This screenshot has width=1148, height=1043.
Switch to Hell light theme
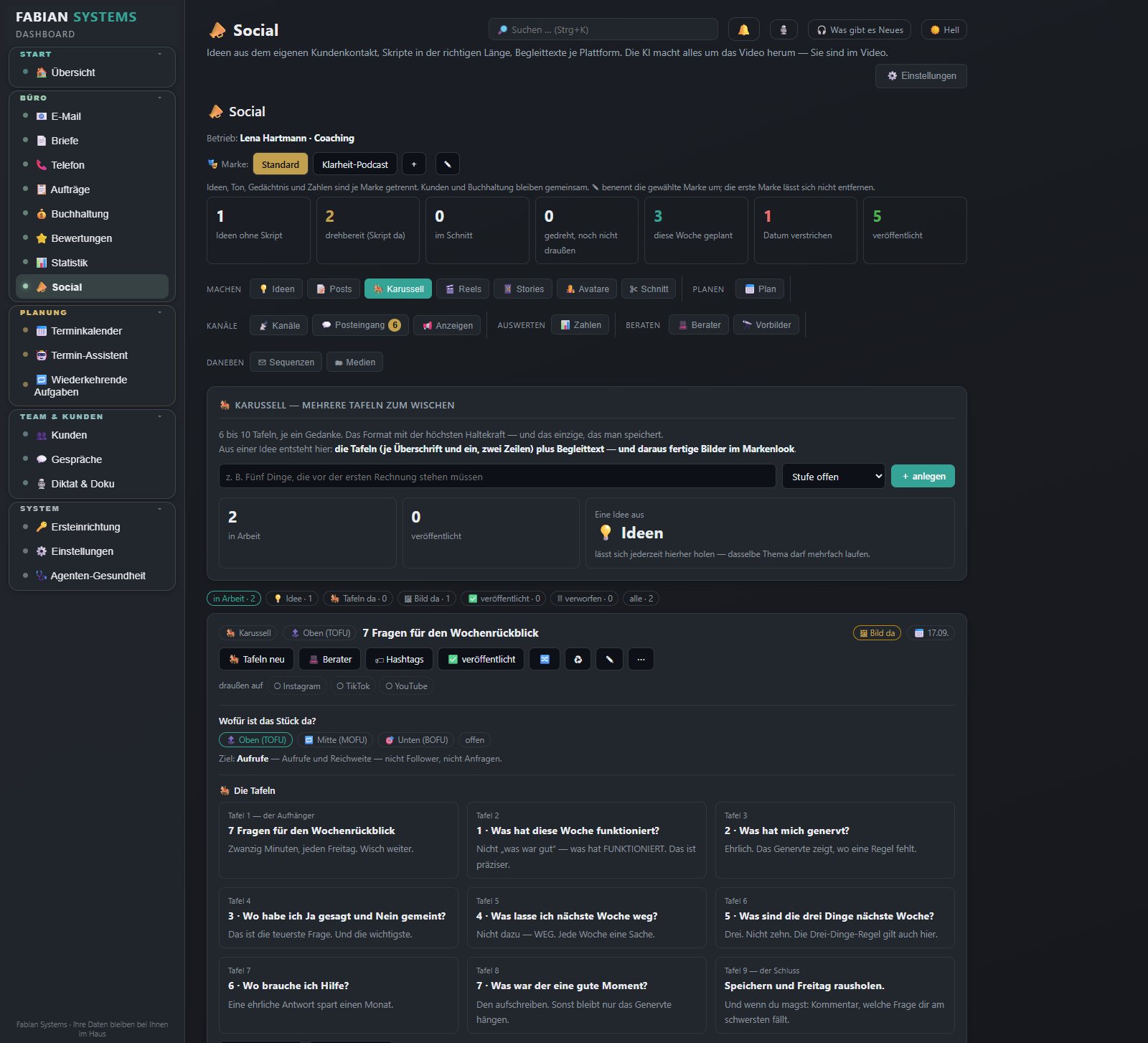tap(944, 29)
